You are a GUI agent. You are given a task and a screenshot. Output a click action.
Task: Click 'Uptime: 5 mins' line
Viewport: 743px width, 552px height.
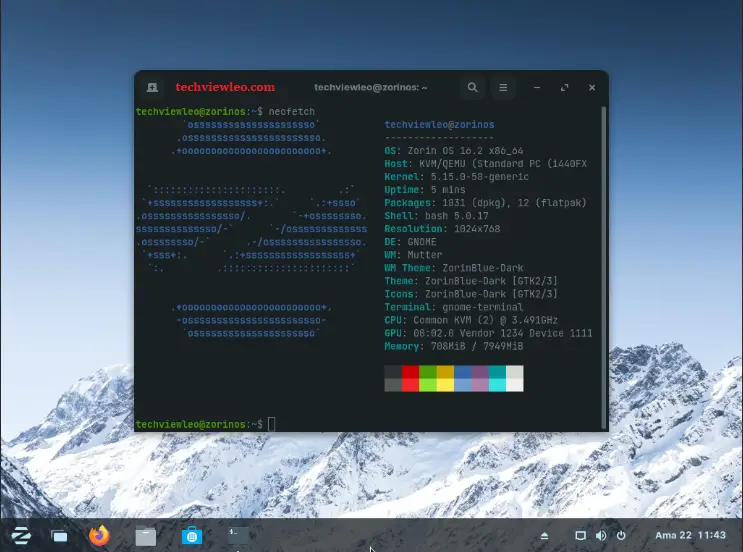tap(425, 190)
